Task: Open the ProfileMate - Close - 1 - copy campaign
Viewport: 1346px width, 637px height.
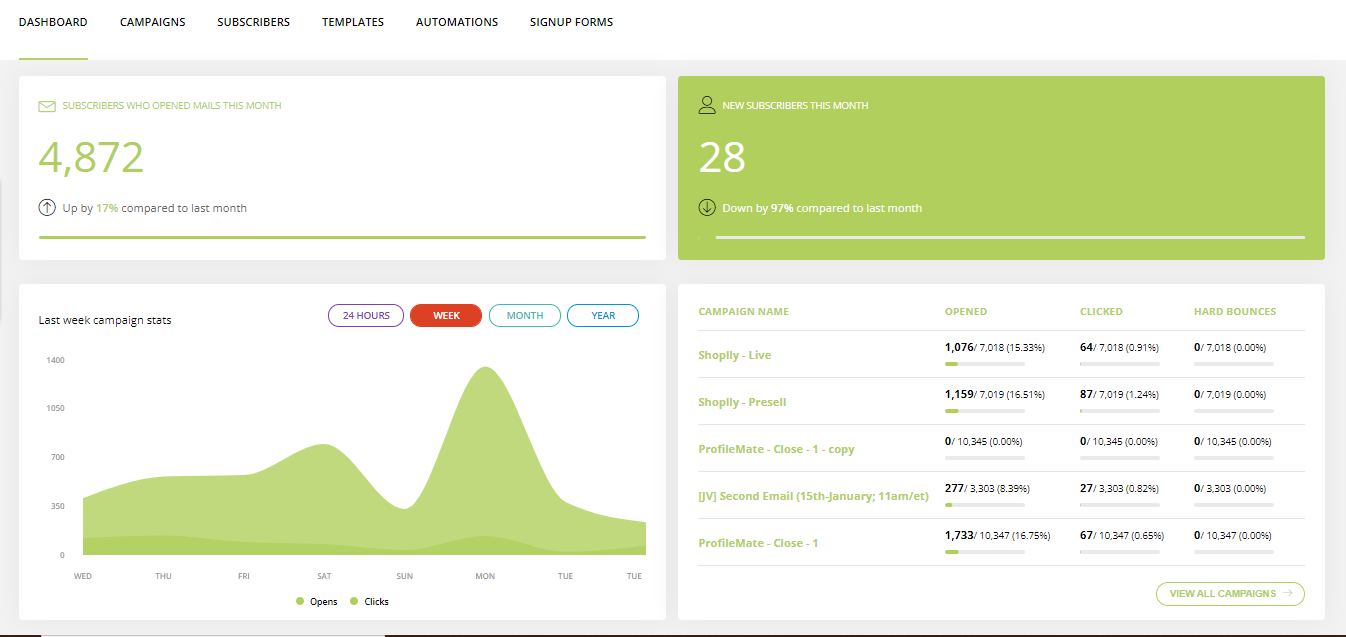Action: click(x=776, y=449)
